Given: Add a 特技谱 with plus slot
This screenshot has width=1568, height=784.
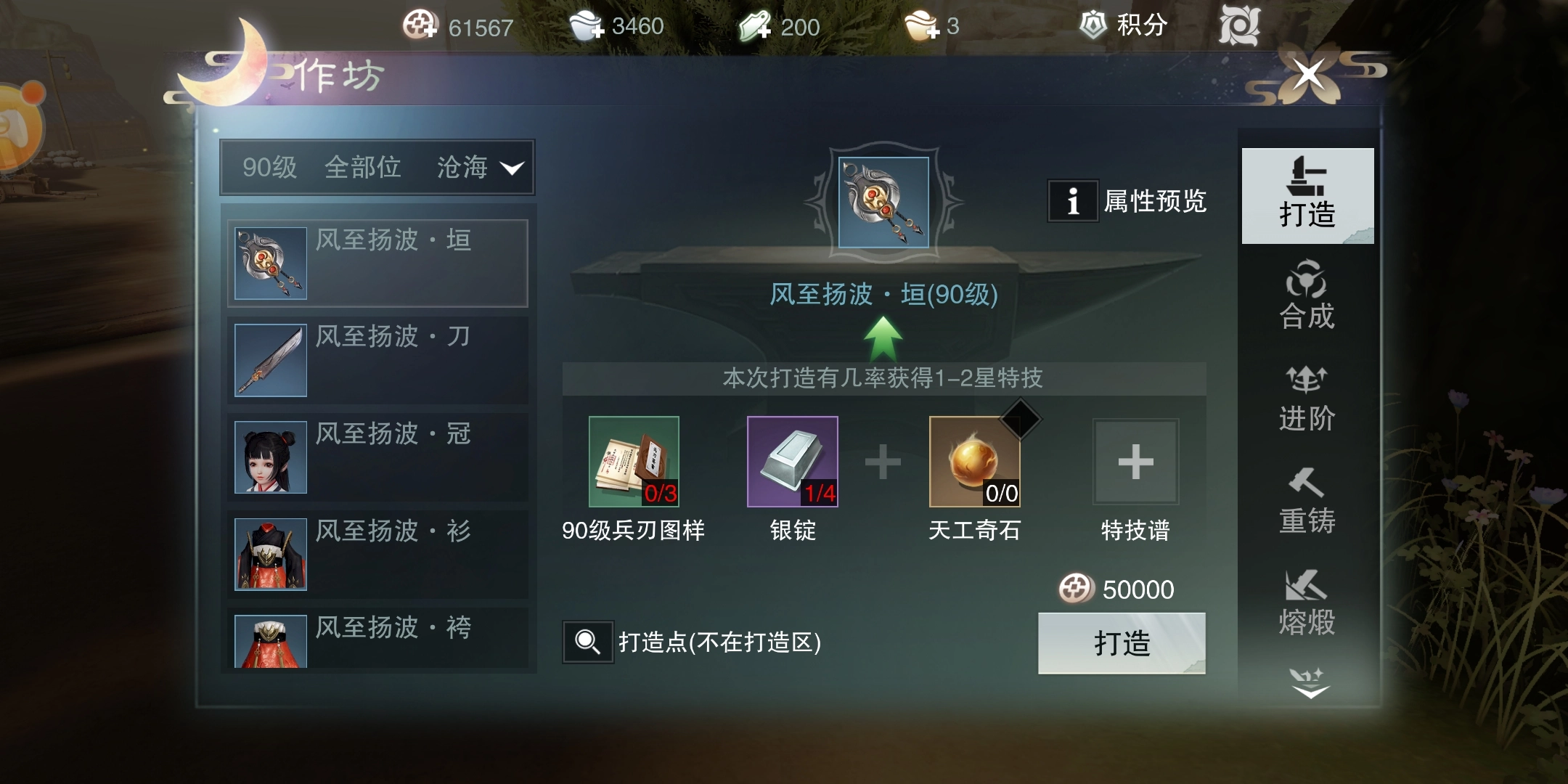Looking at the screenshot, I should 1136,462.
